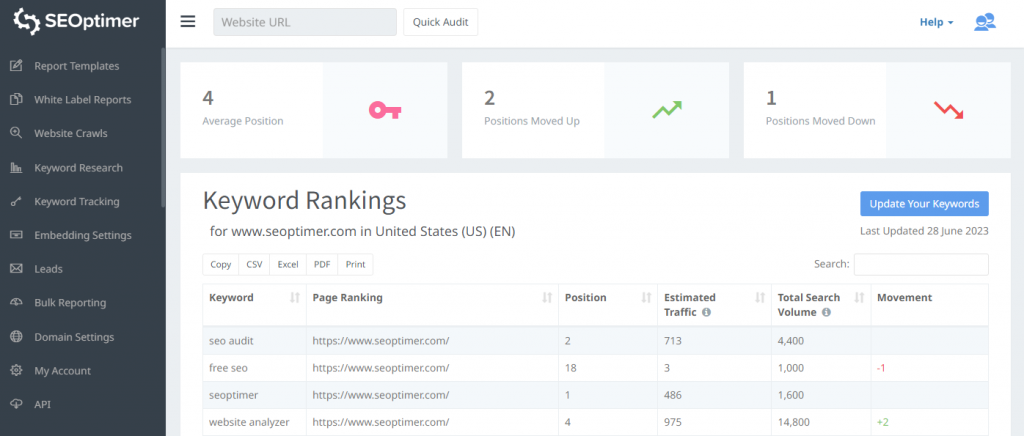Click the Domain Settings globe icon
Image resolution: width=1024 pixels, height=436 pixels.
coord(16,337)
